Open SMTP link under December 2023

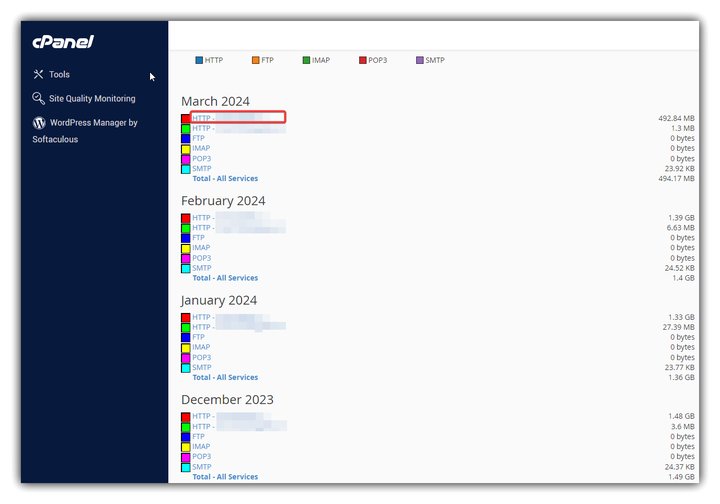pyautogui.click(x=202, y=467)
